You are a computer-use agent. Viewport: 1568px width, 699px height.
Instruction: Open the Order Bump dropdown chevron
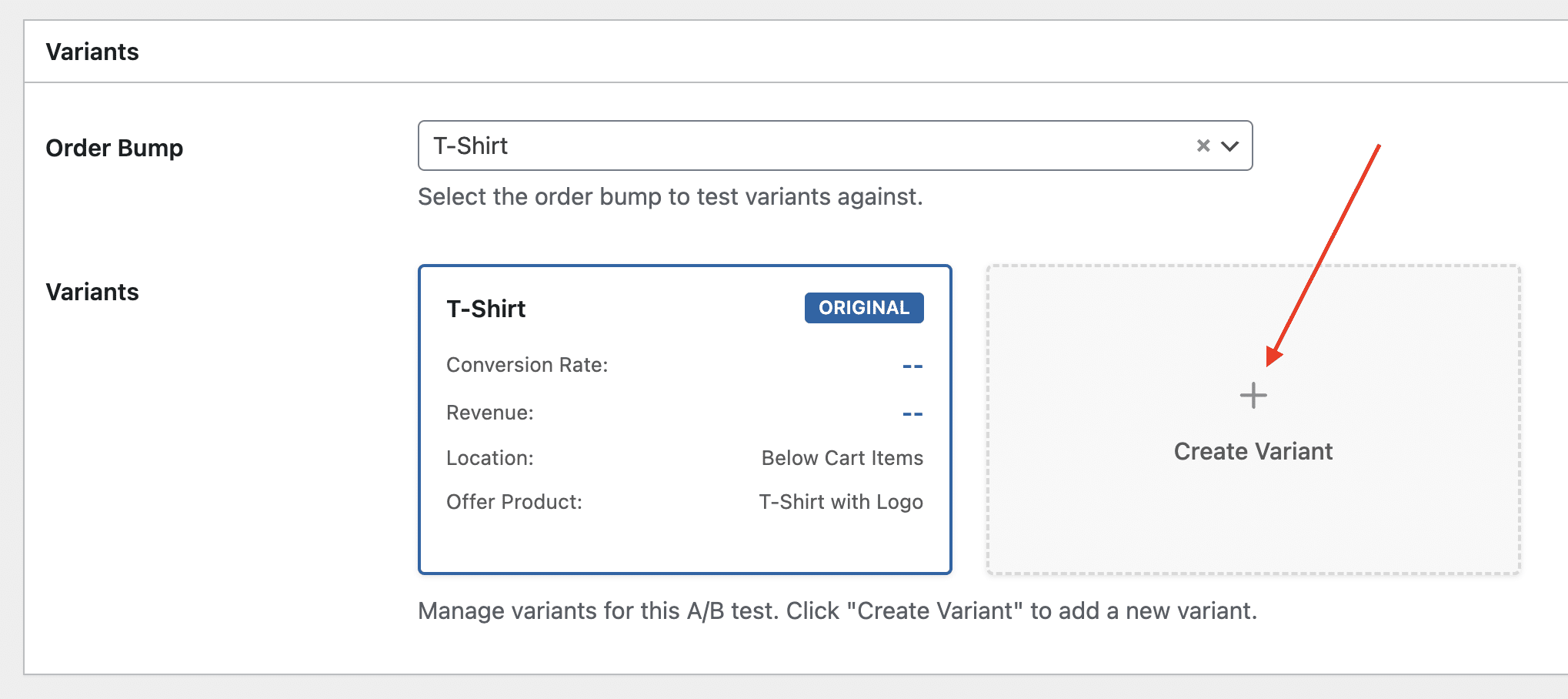click(1229, 145)
